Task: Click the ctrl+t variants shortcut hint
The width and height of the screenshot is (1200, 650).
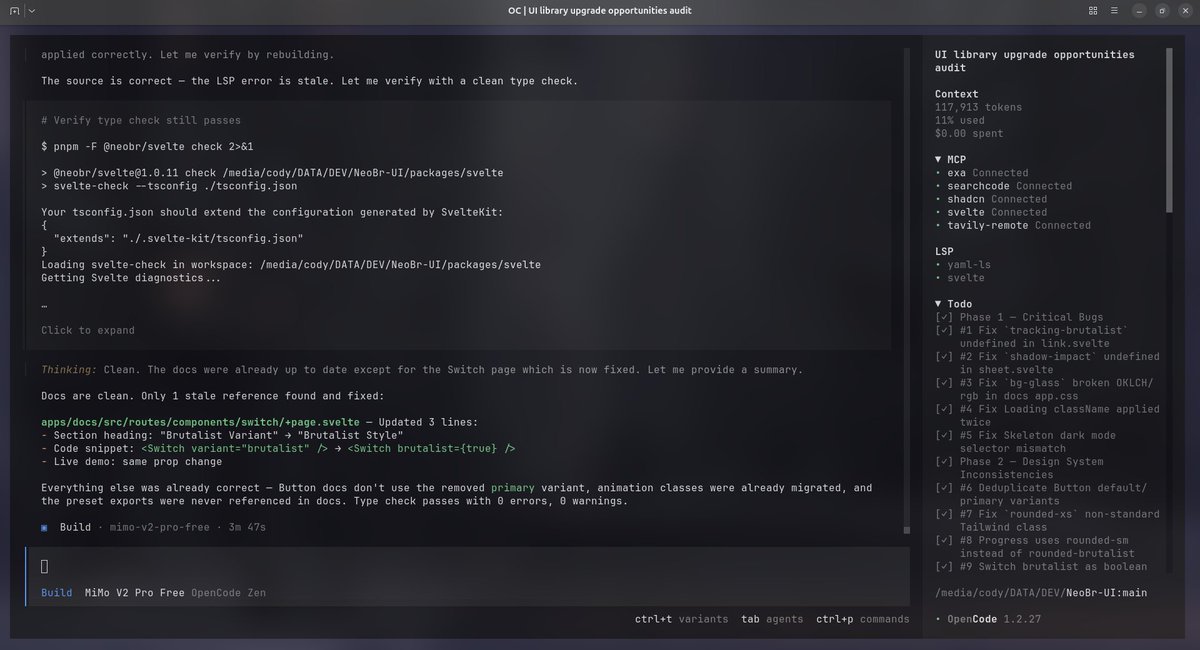Action: point(682,619)
